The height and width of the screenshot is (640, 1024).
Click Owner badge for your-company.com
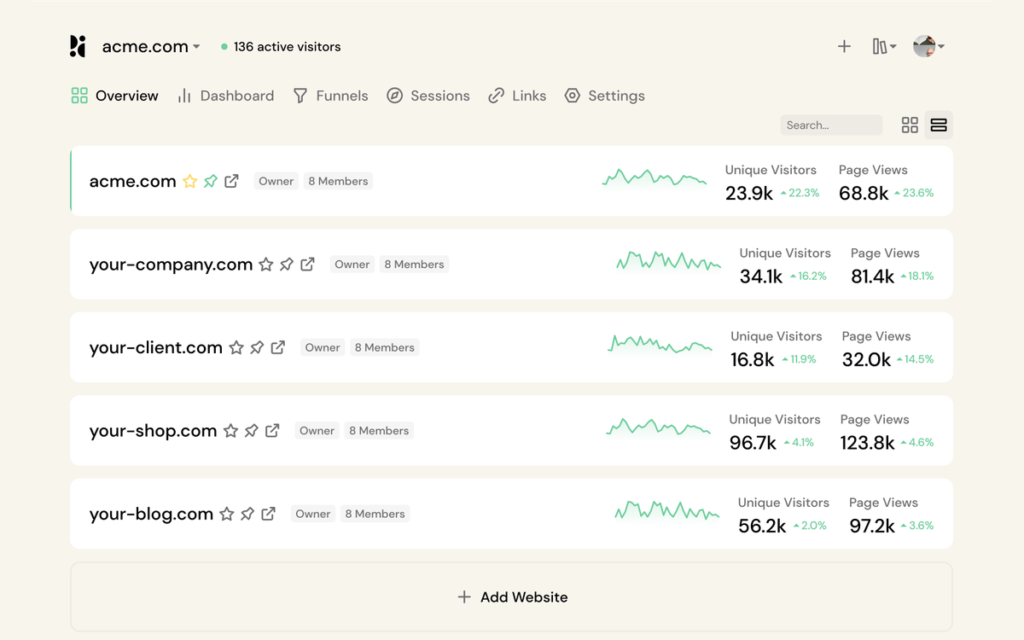(x=352, y=264)
